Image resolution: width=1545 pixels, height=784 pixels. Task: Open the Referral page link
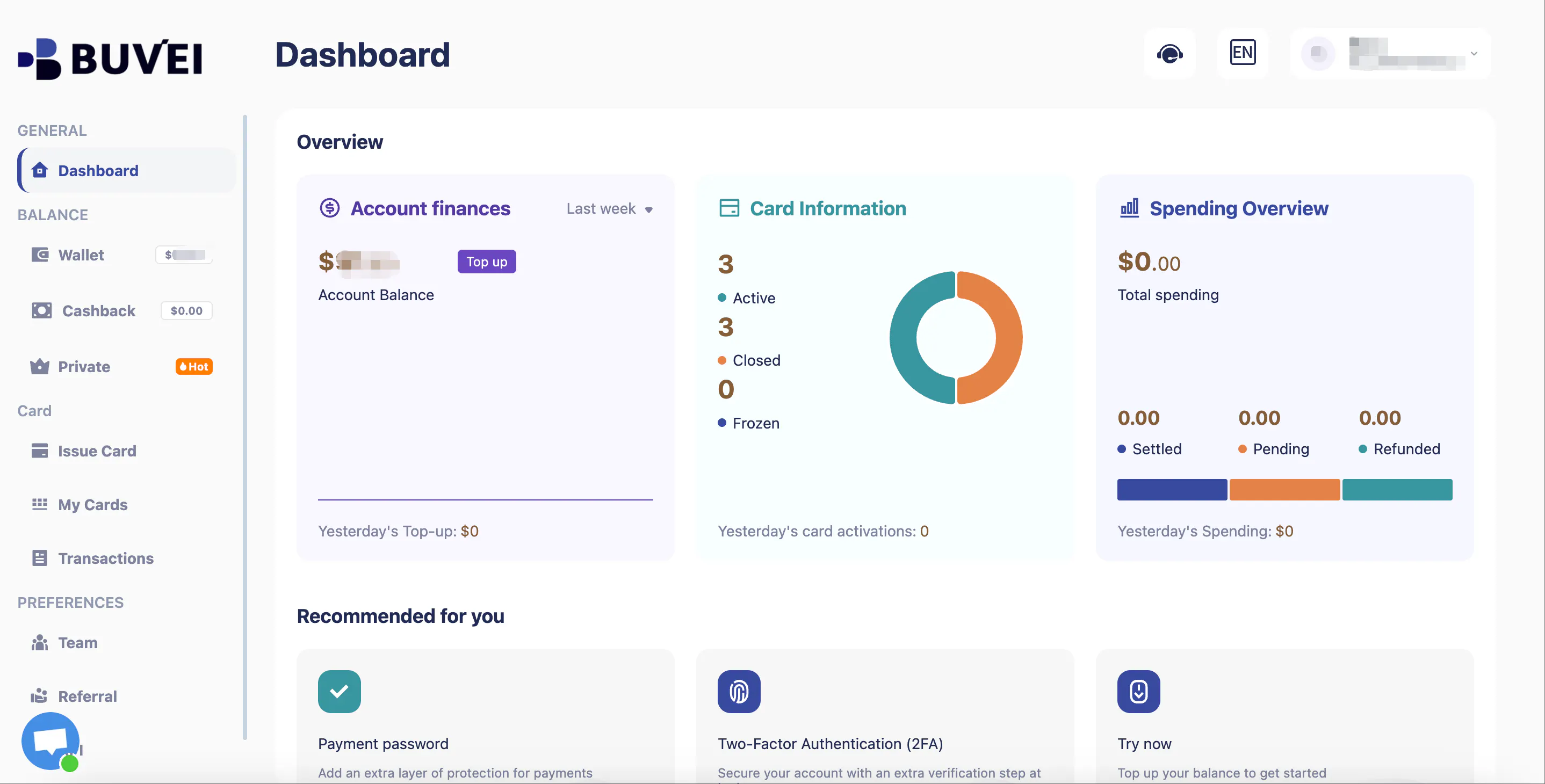point(87,696)
